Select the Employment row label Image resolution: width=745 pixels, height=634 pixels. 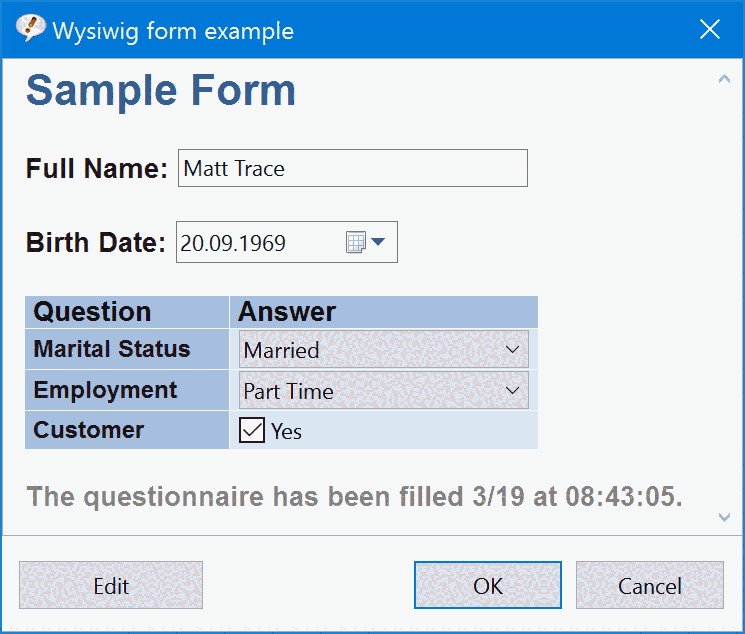pos(105,390)
